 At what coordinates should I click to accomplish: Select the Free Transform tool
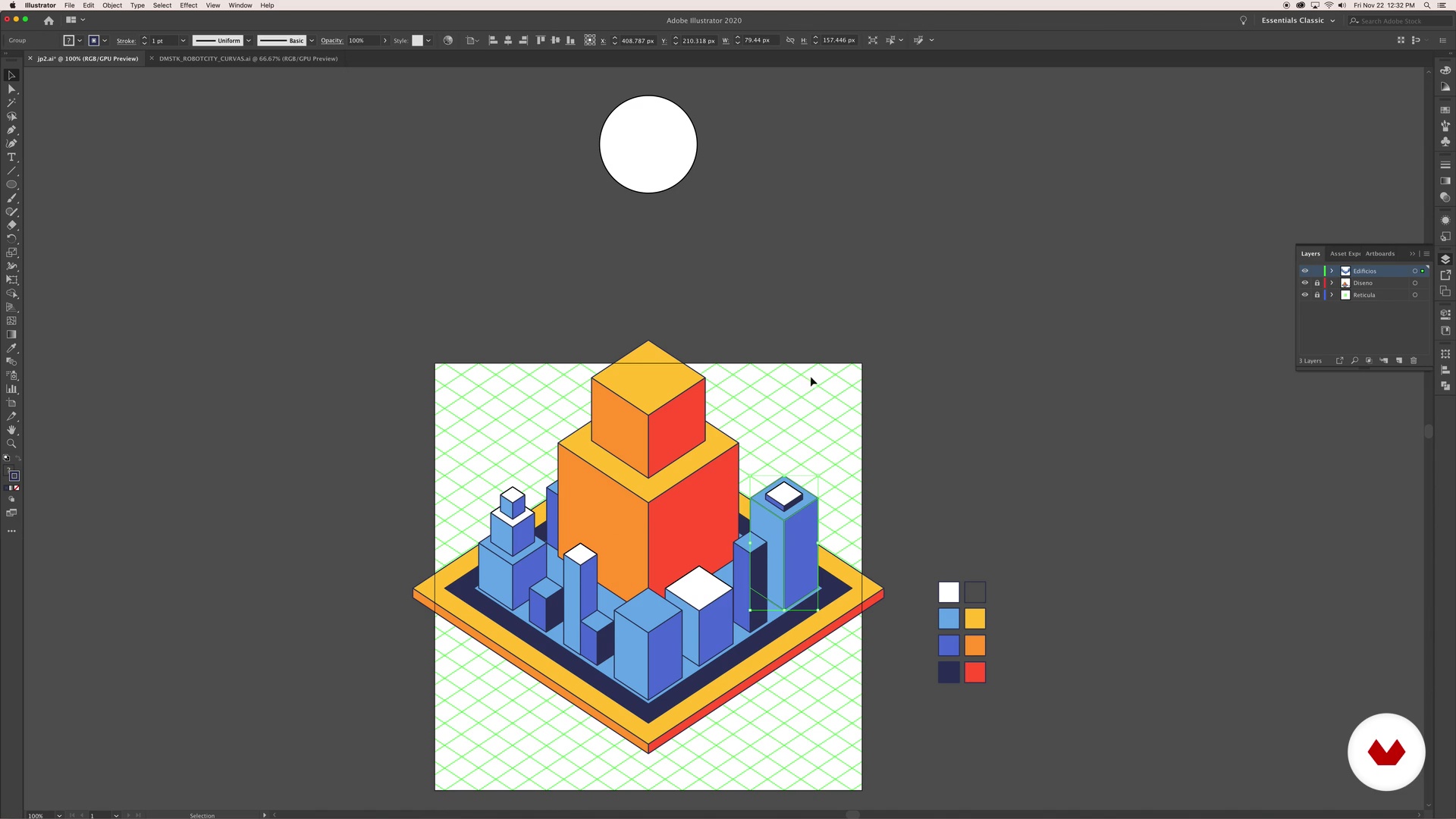(x=11, y=280)
